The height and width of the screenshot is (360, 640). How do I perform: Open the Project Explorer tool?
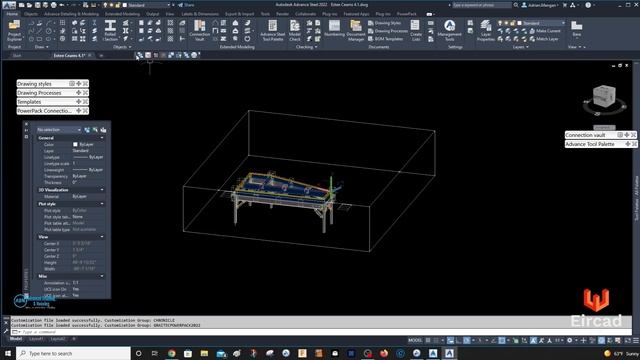[x=14, y=31]
